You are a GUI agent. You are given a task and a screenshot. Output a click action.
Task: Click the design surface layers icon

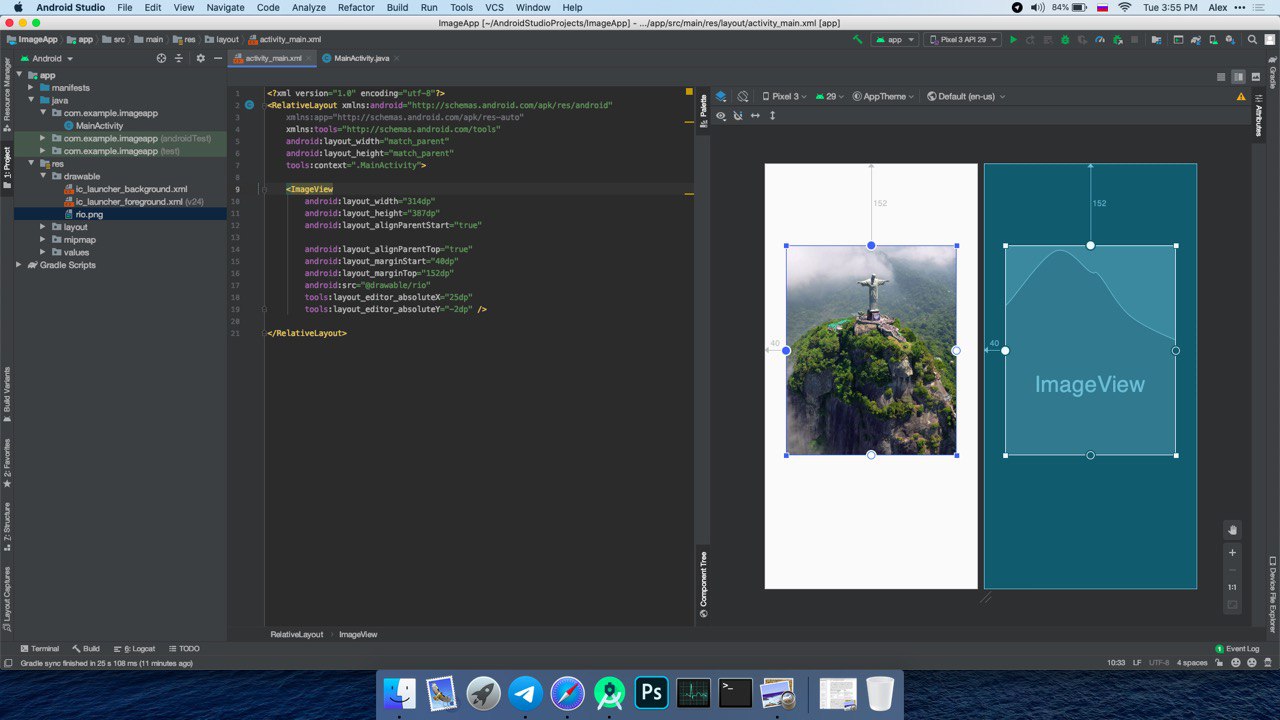721,96
